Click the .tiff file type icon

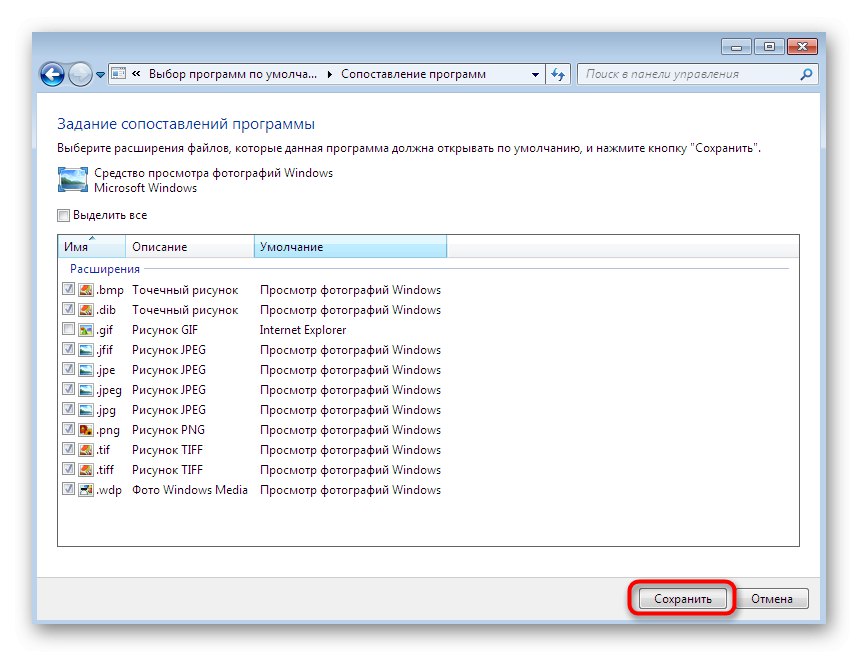86,470
